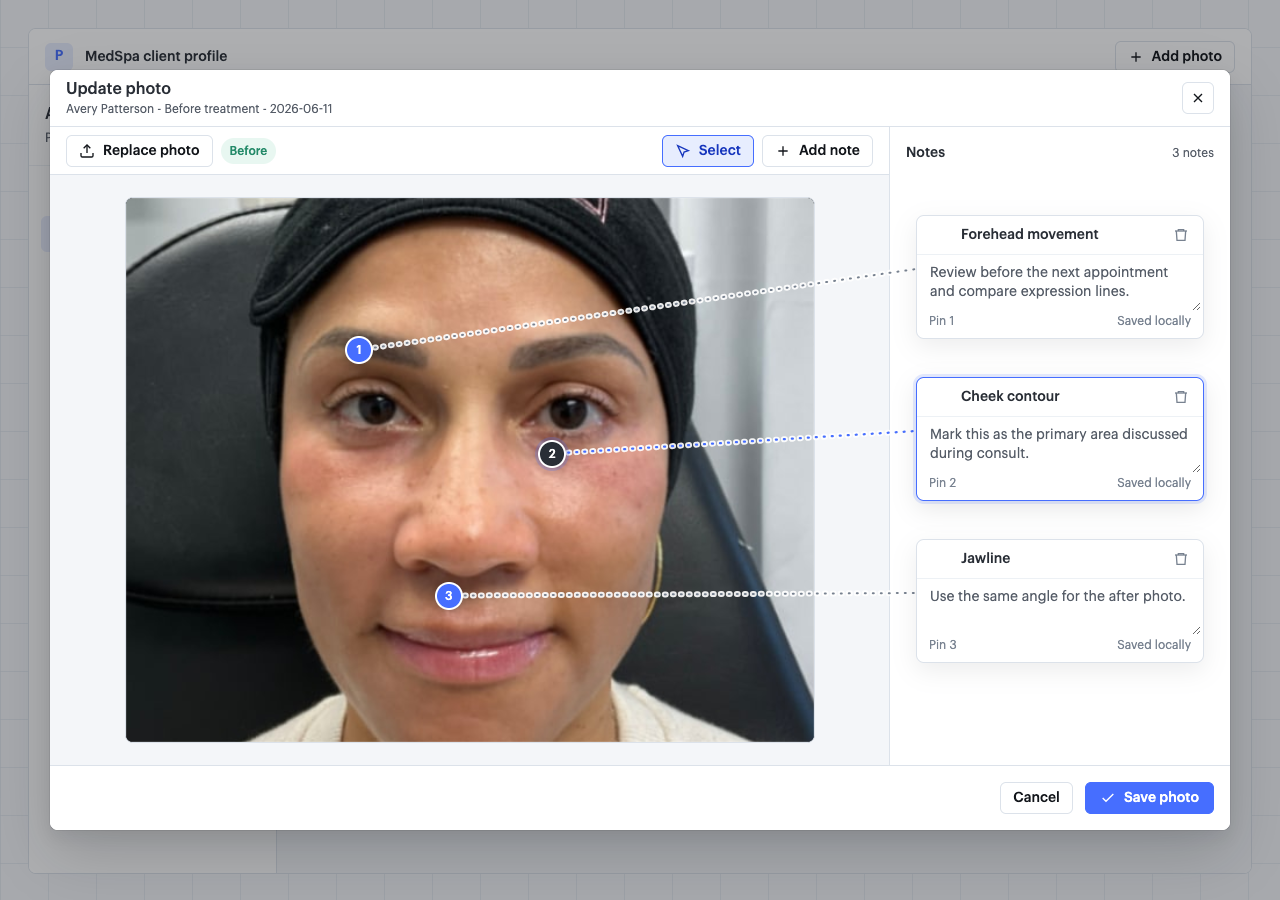This screenshot has width=1280, height=900.
Task: Click the 'Pin 1' label
Action: click(x=942, y=321)
